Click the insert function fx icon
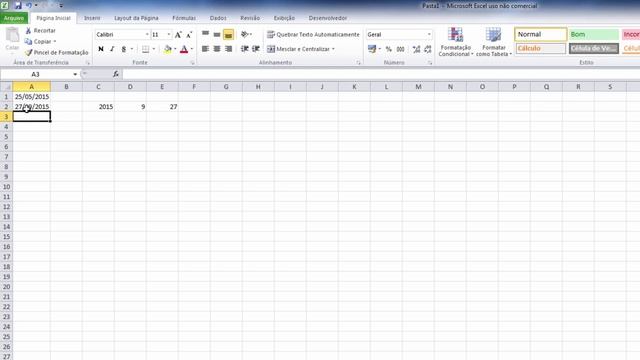This screenshot has height=360, width=640. [x=116, y=74]
